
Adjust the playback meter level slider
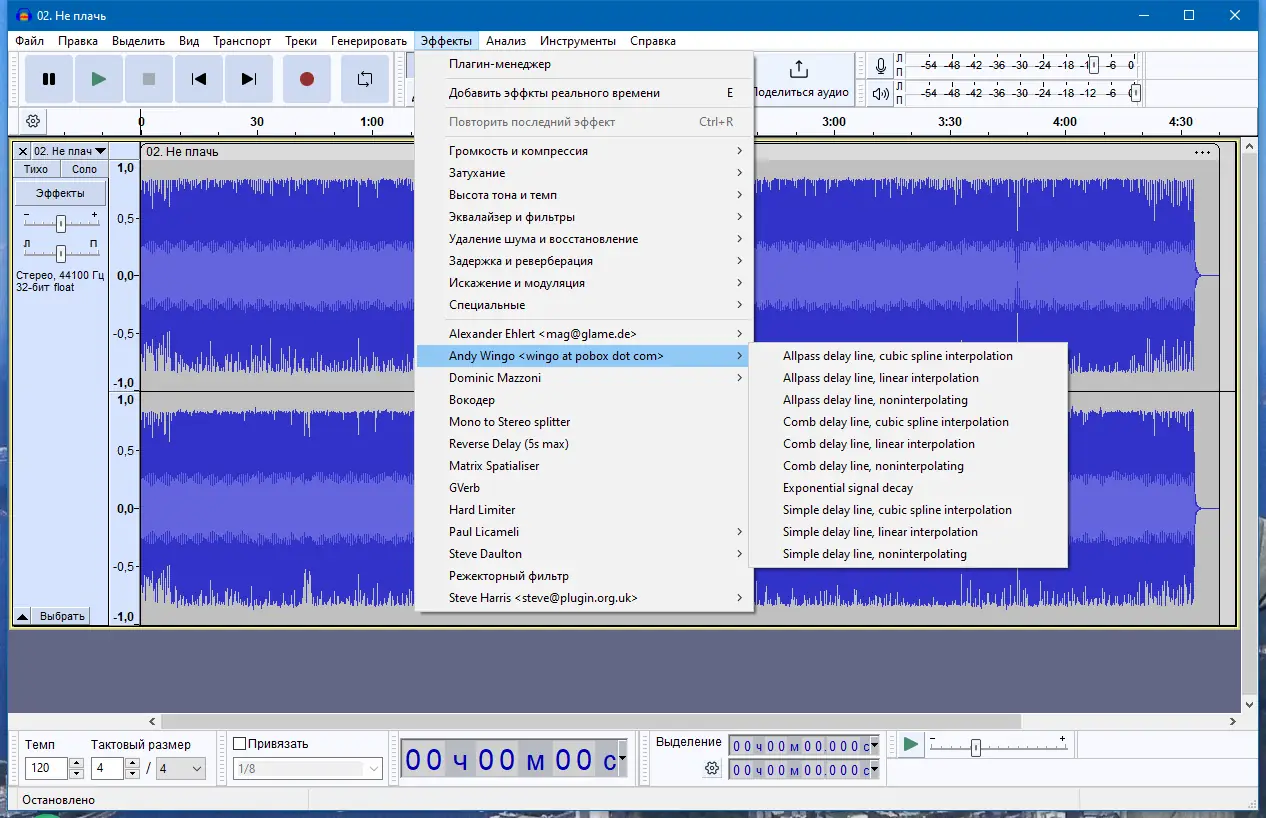[1134, 93]
